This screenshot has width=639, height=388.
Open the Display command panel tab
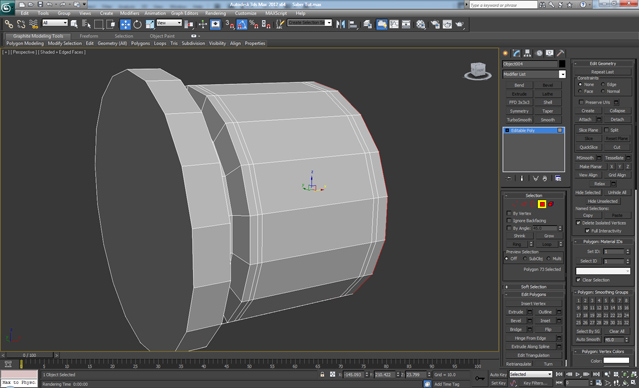pyautogui.click(x=550, y=53)
